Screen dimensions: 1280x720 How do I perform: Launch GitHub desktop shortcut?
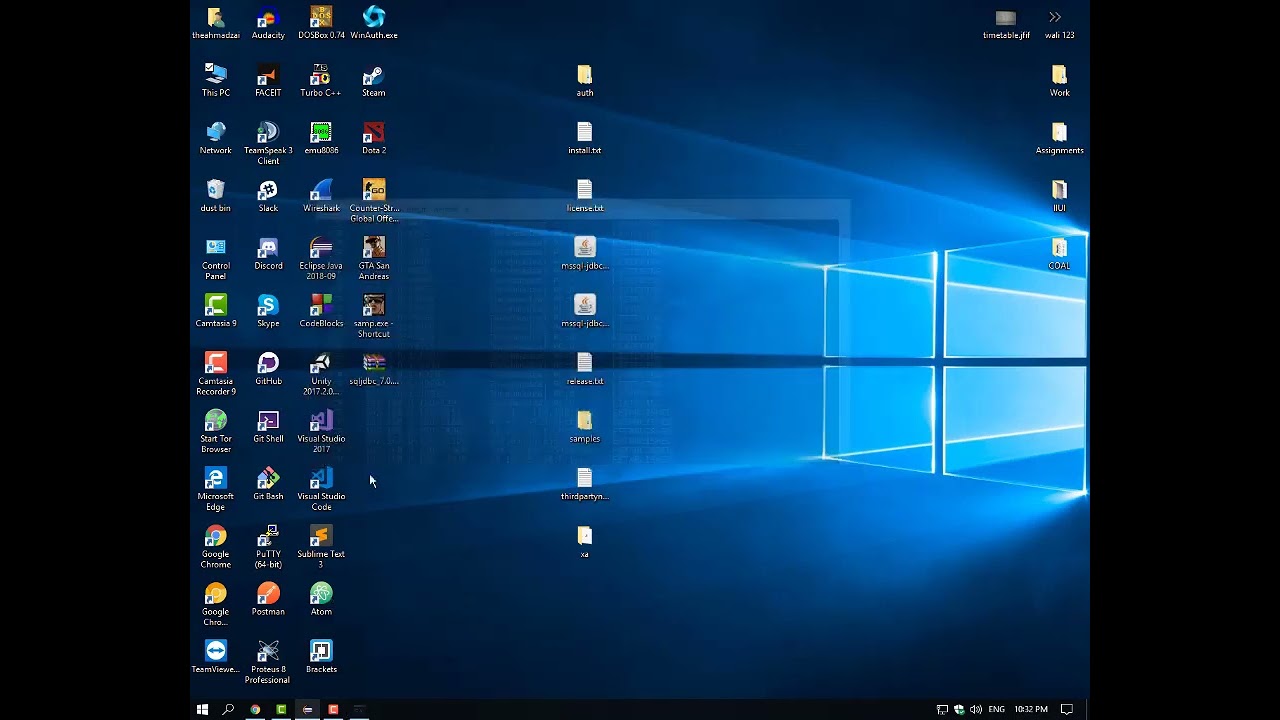[x=268, y=369]
